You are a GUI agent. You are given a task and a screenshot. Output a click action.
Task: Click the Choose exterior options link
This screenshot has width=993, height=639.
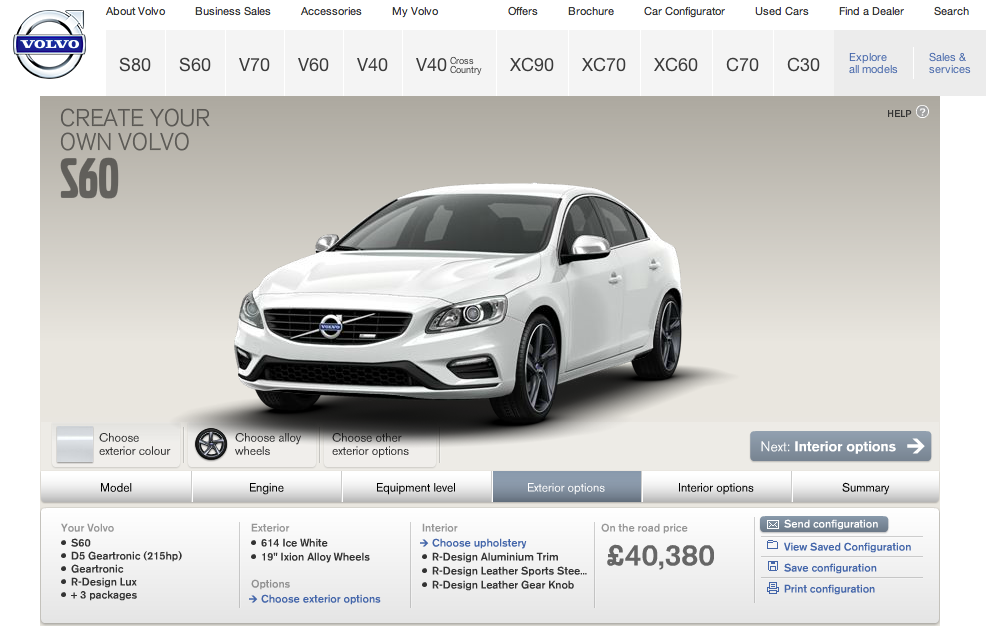[x=320, y=599]
